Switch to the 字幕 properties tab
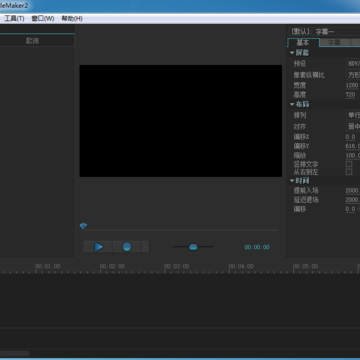 pos(334,42)
